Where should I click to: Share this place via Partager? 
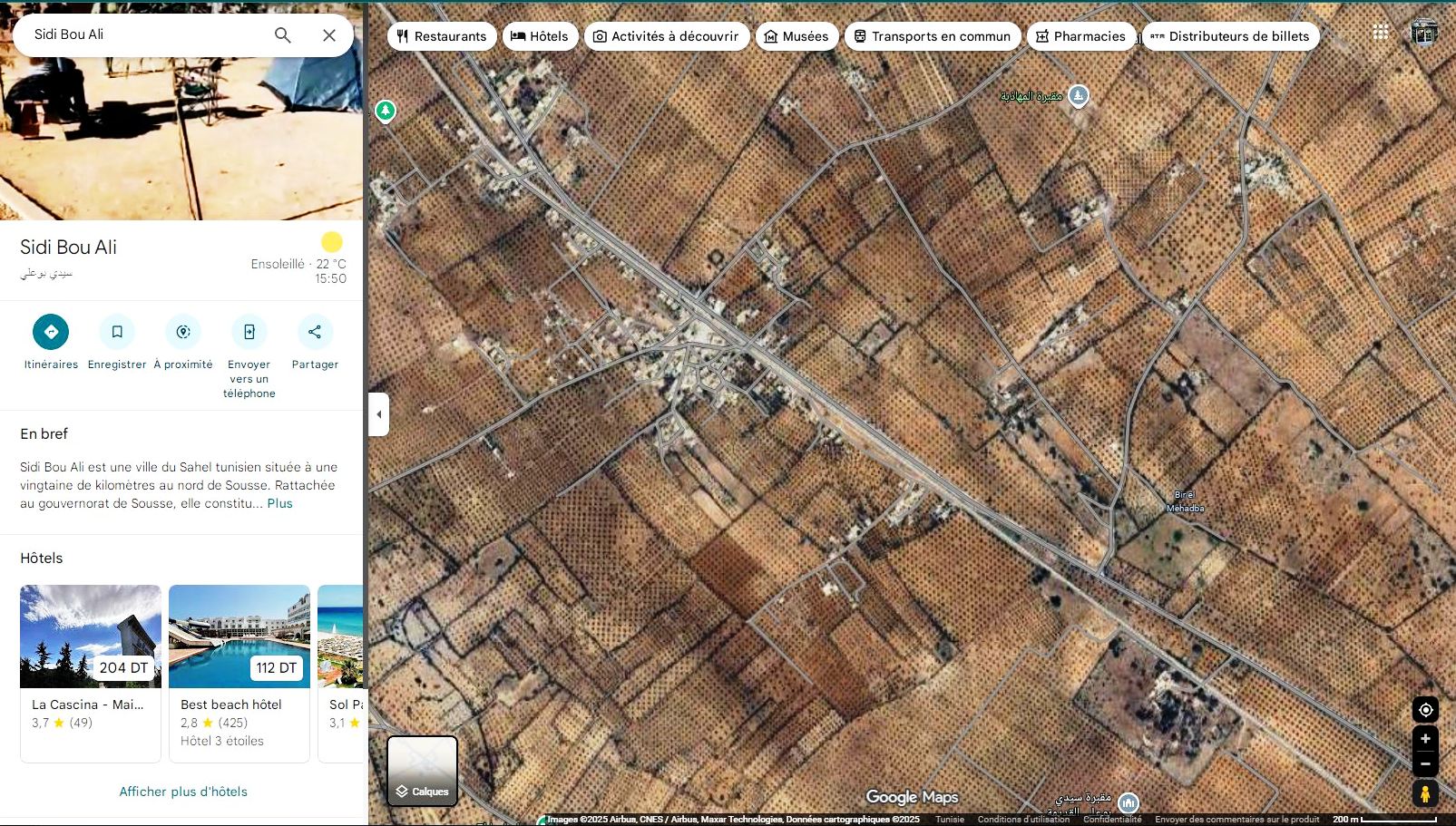[315, 332]
